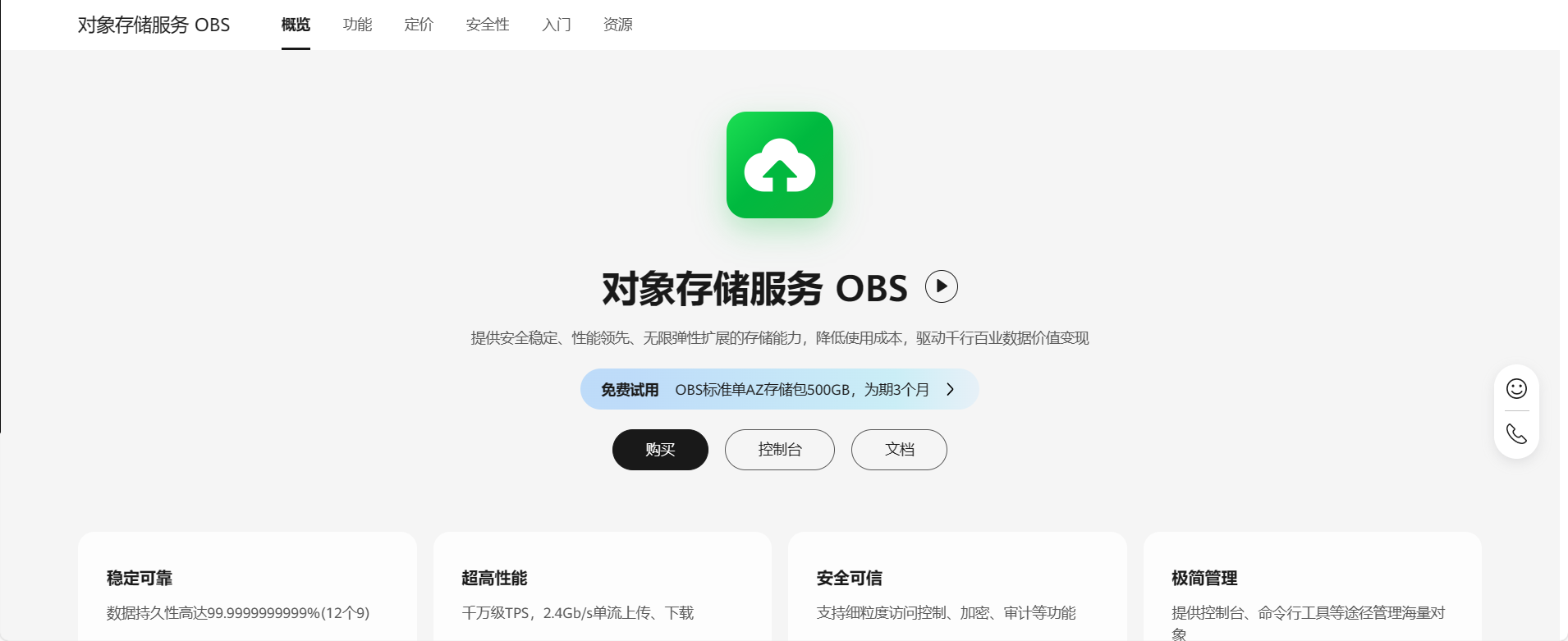The height and width of the screenshot is (641, 1568).
Task: Select the 超高性能 feature card
Action: [603, 586]
